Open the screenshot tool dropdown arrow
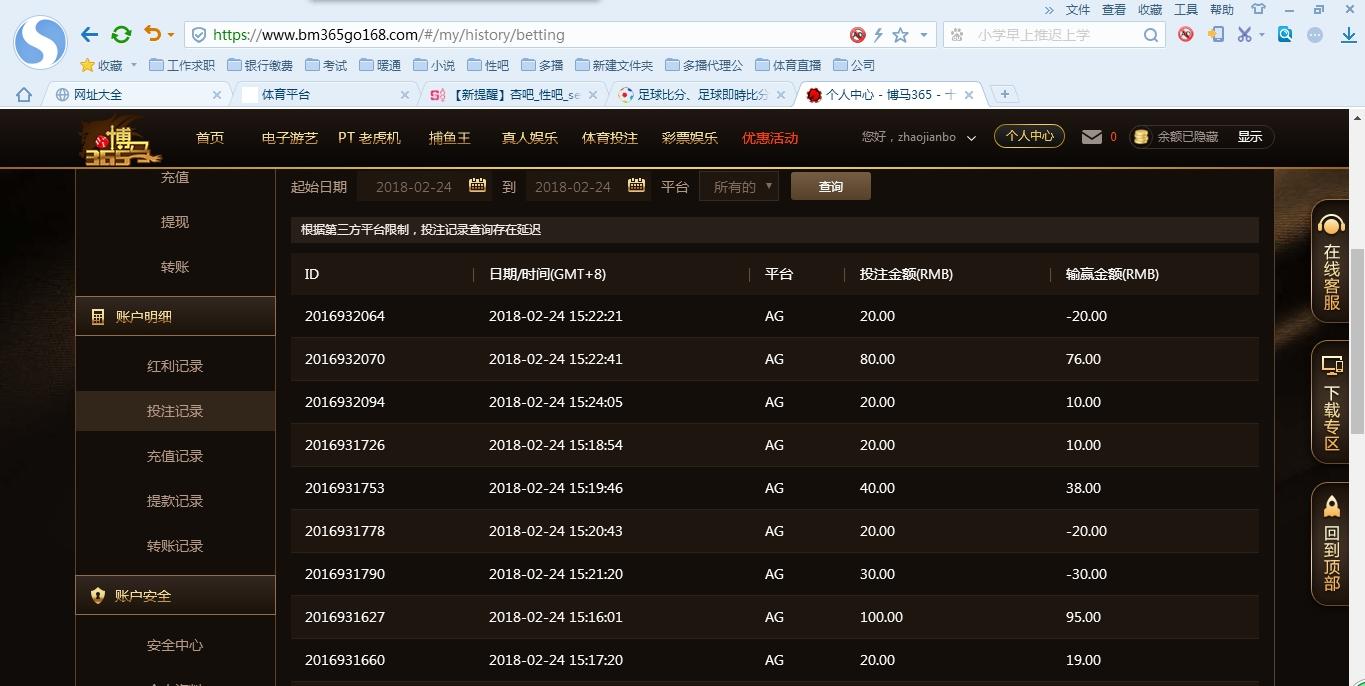This screenshot has height=686, width=1365. click(x=1262, y=35)
